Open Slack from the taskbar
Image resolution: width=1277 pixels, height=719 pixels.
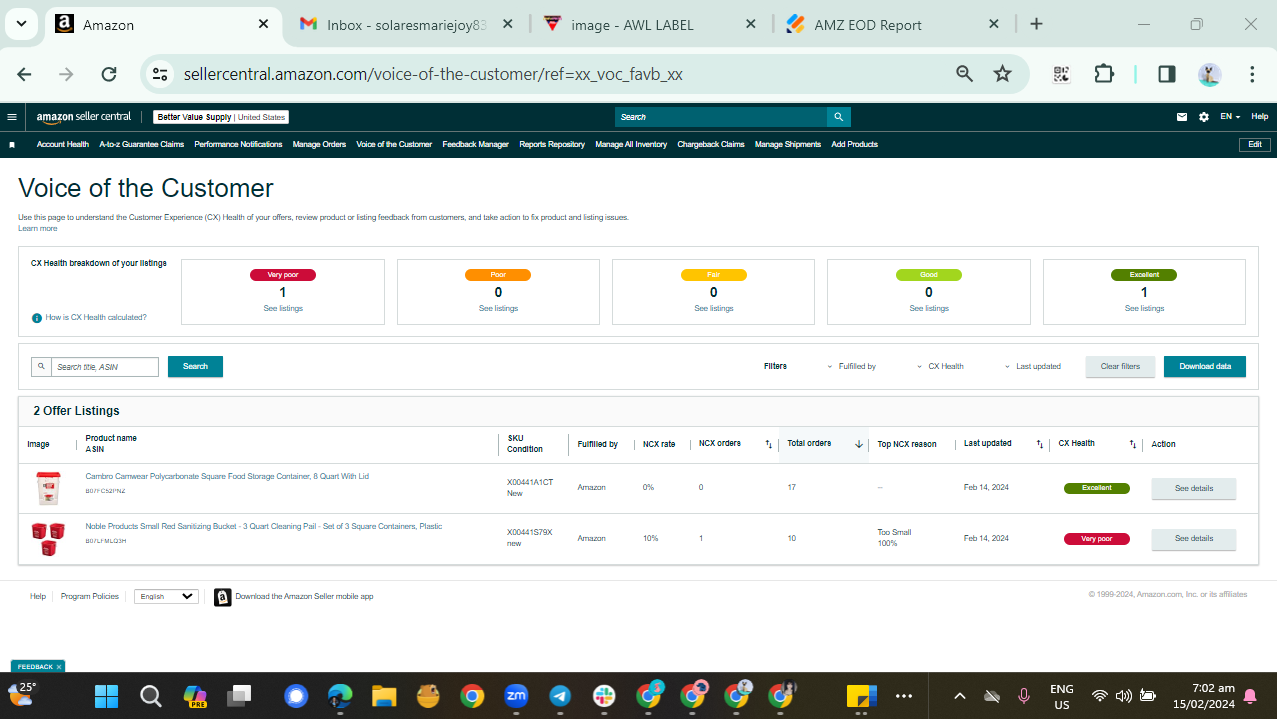[605, 696]
